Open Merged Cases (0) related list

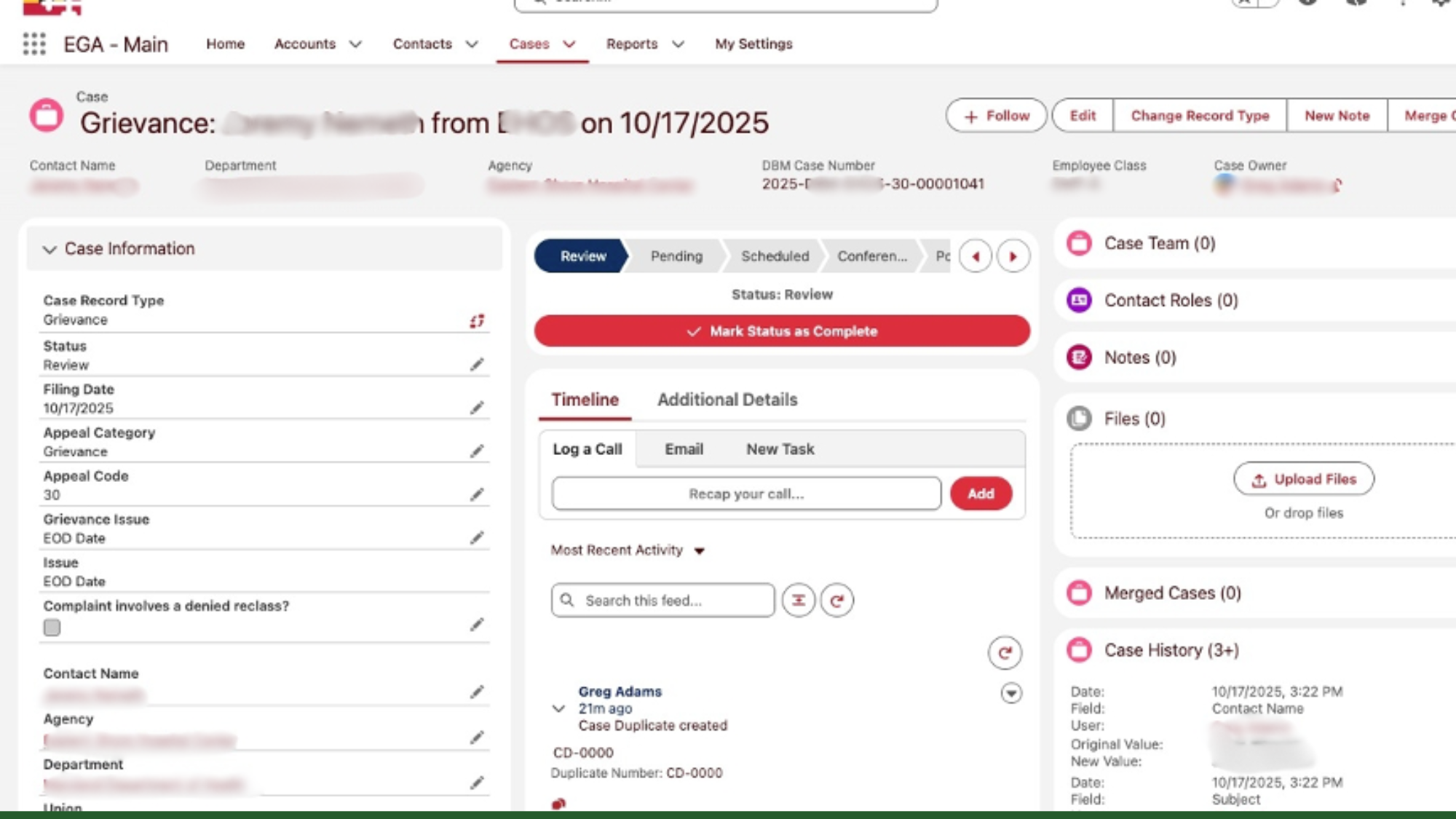(x=1172, y=593)
